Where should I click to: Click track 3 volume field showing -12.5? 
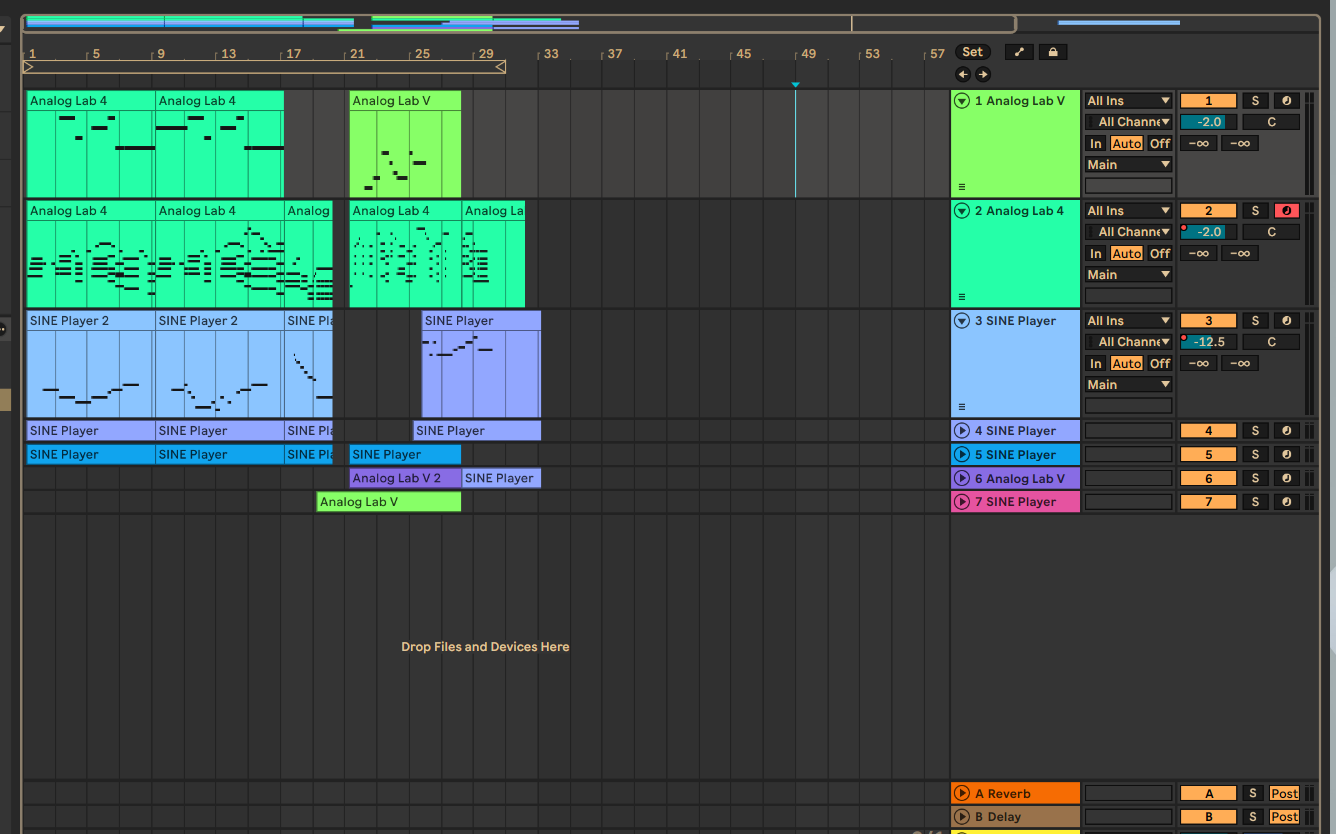1208,342
